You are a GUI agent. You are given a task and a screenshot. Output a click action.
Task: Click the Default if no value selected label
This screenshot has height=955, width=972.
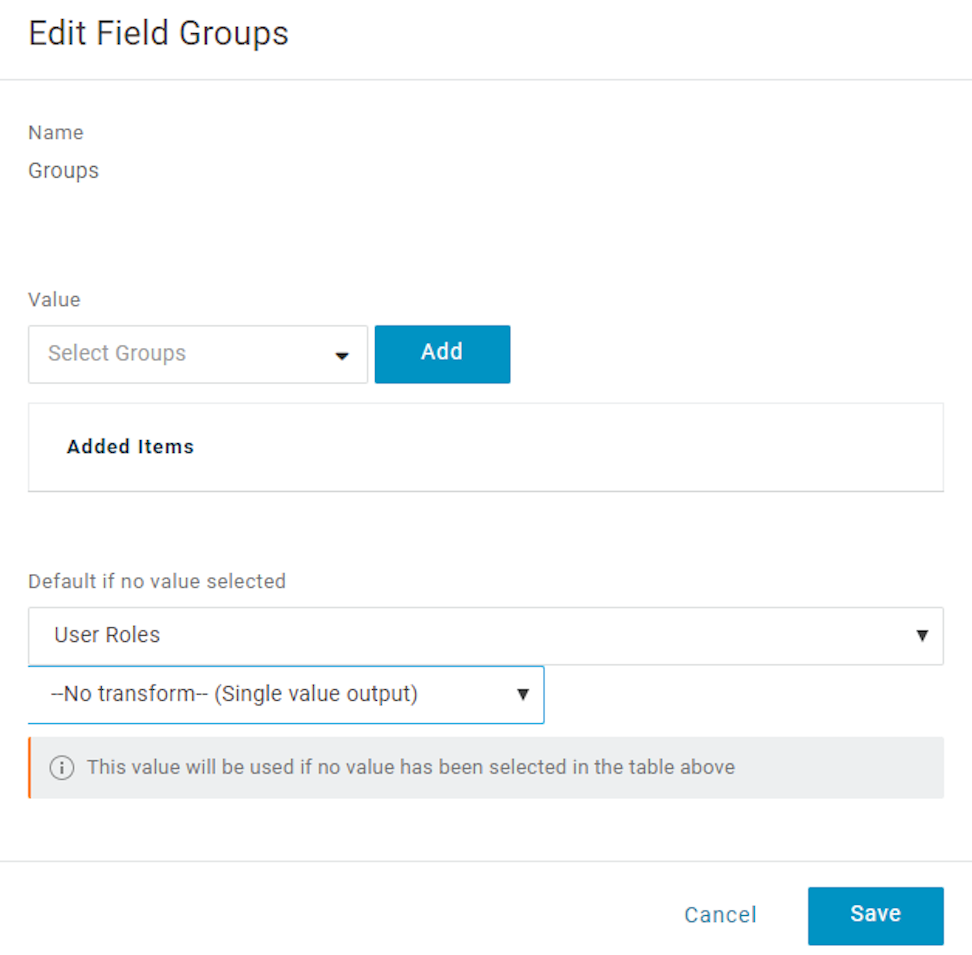pos(157,581)
